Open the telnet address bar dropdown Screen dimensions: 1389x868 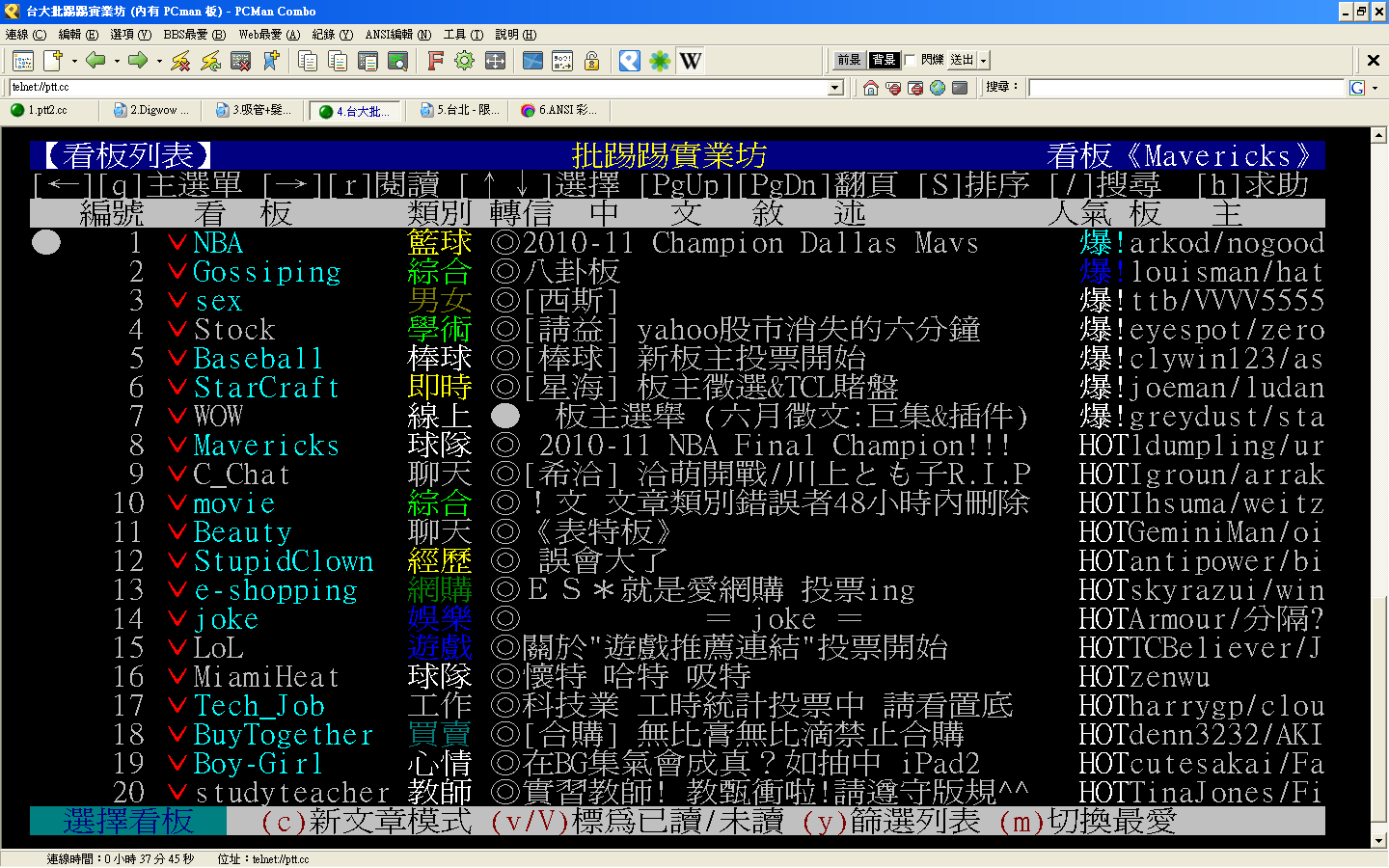pos(835,88)
